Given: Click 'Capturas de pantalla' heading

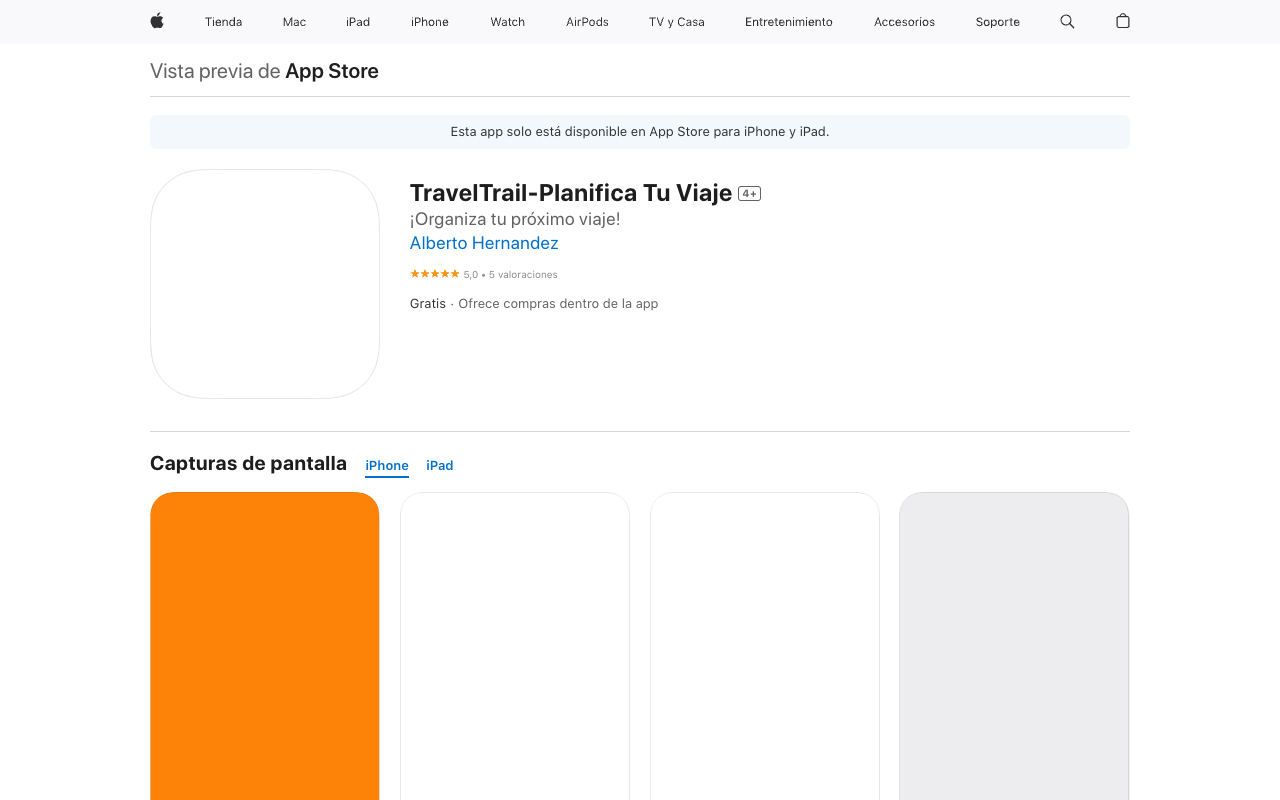Looking at the screenshot, I should click(x=248, y=464).
